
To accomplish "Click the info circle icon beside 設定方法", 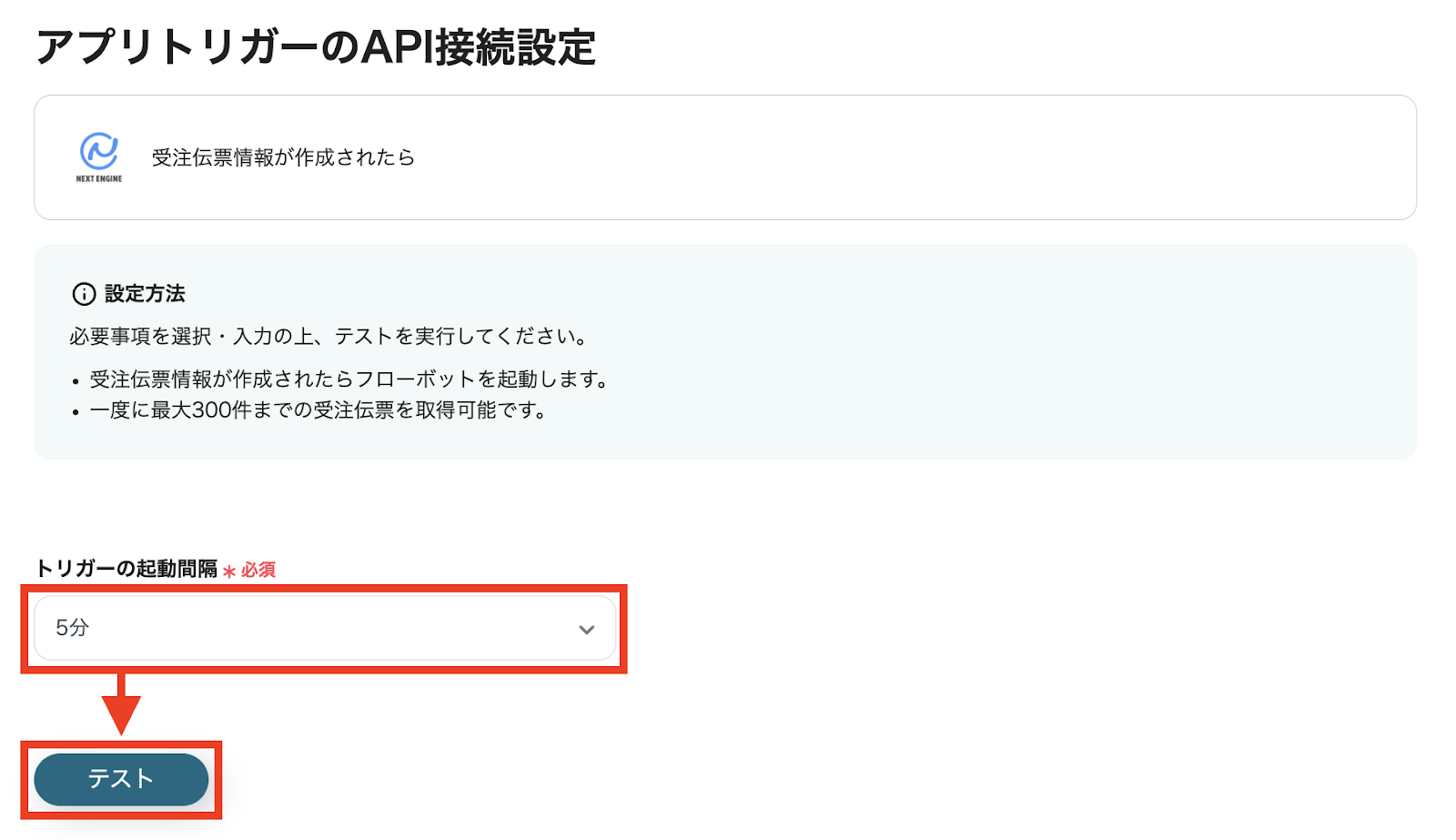I will pyautogui.click(x=84, y=294).
